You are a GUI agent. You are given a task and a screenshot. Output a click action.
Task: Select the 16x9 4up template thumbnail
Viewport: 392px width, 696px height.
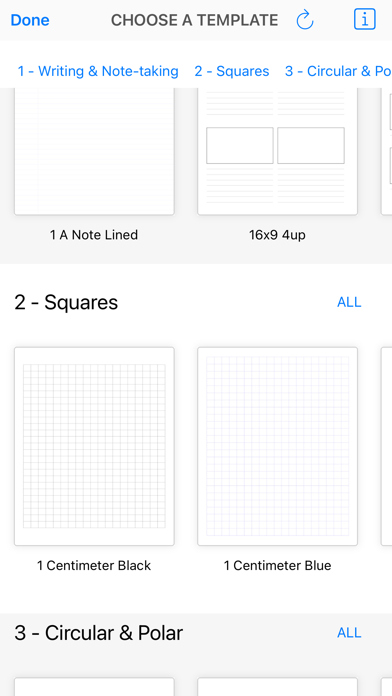(277, 151)
